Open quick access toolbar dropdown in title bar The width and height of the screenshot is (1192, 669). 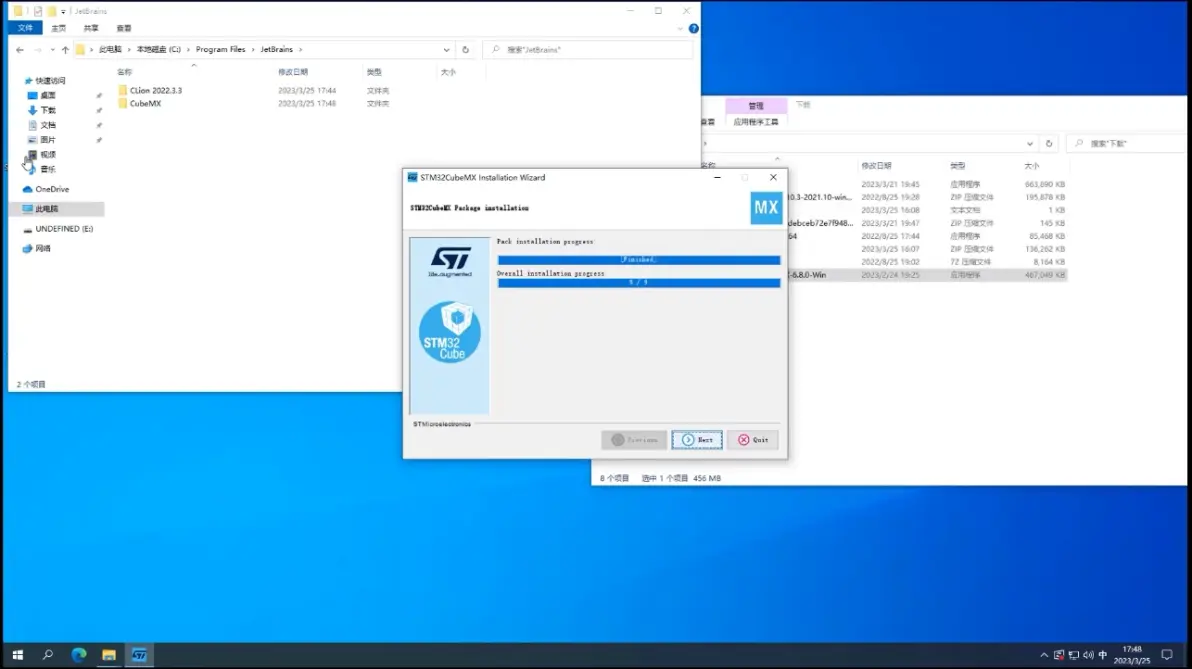pos(63,11)
